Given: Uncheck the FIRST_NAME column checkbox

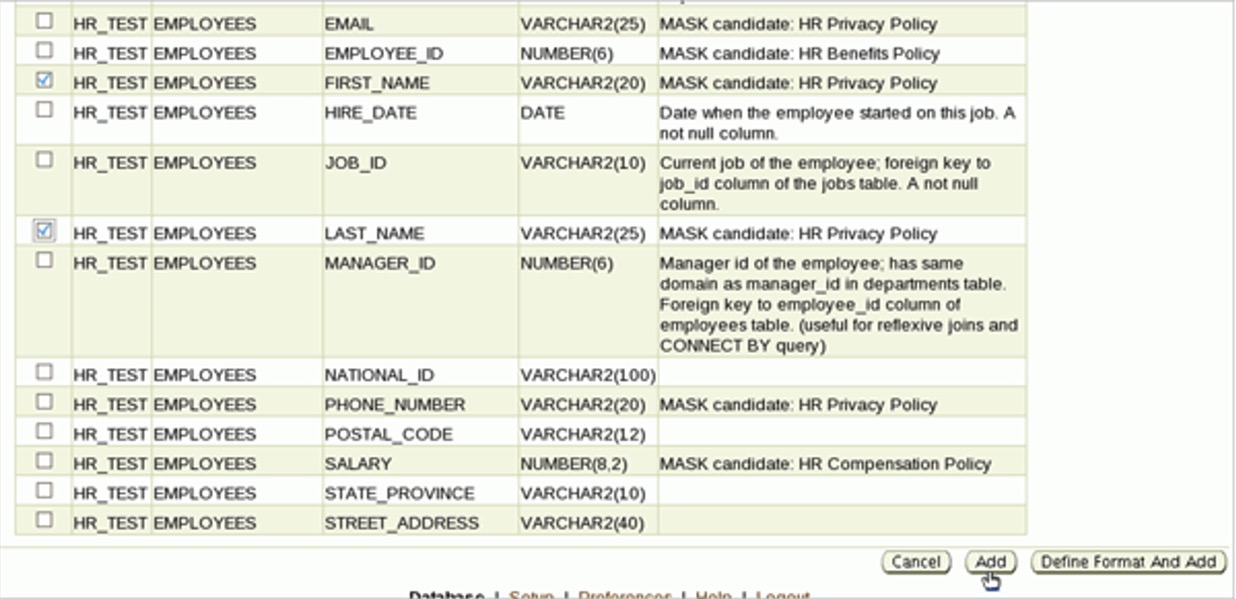Looking at the screenshot, I should (44, 80).
